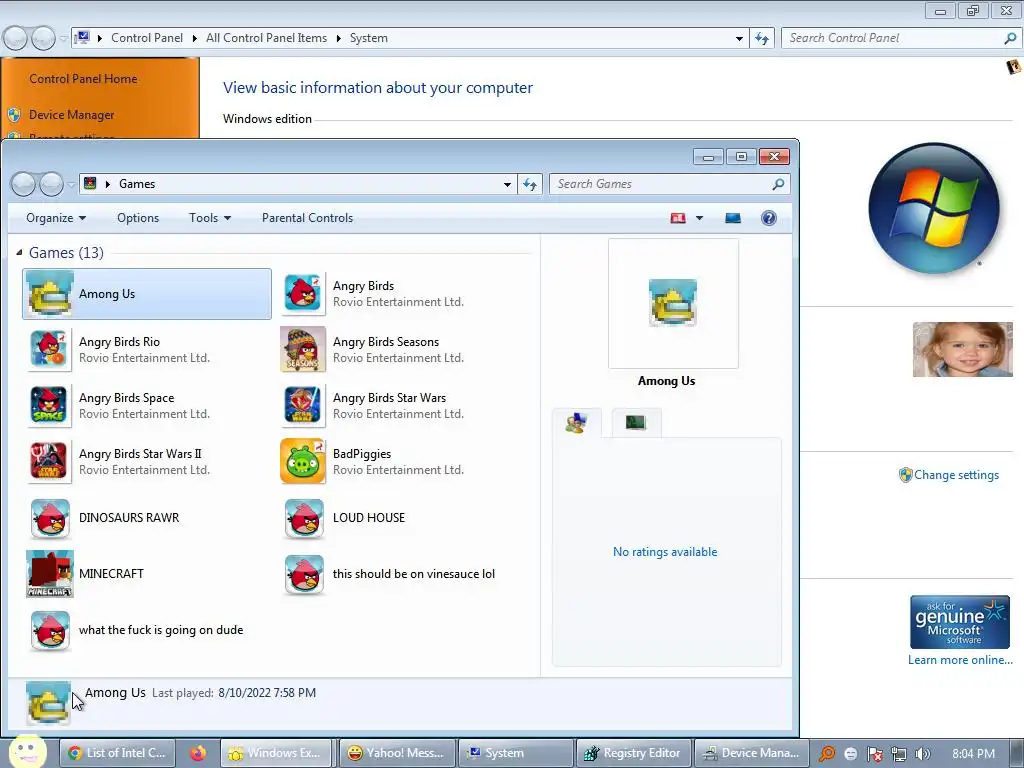Open the network tray icon
Image resolution: width=1024 pixels, height=768 pixels.
[x=899, y=754]
